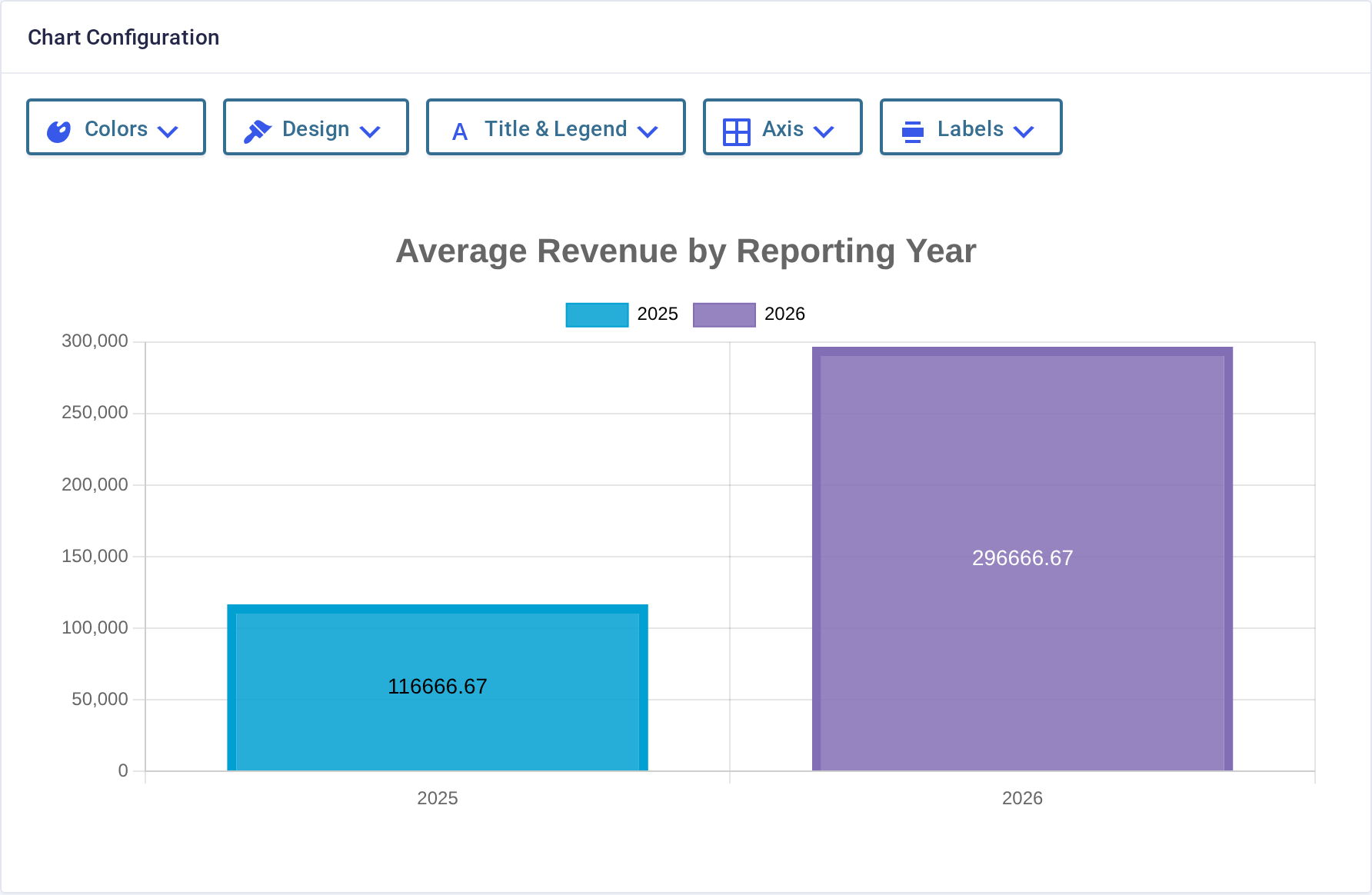Click the Design paintbrush icon
The width and height of the screenshot is (1372, 895).
[257, 131]
